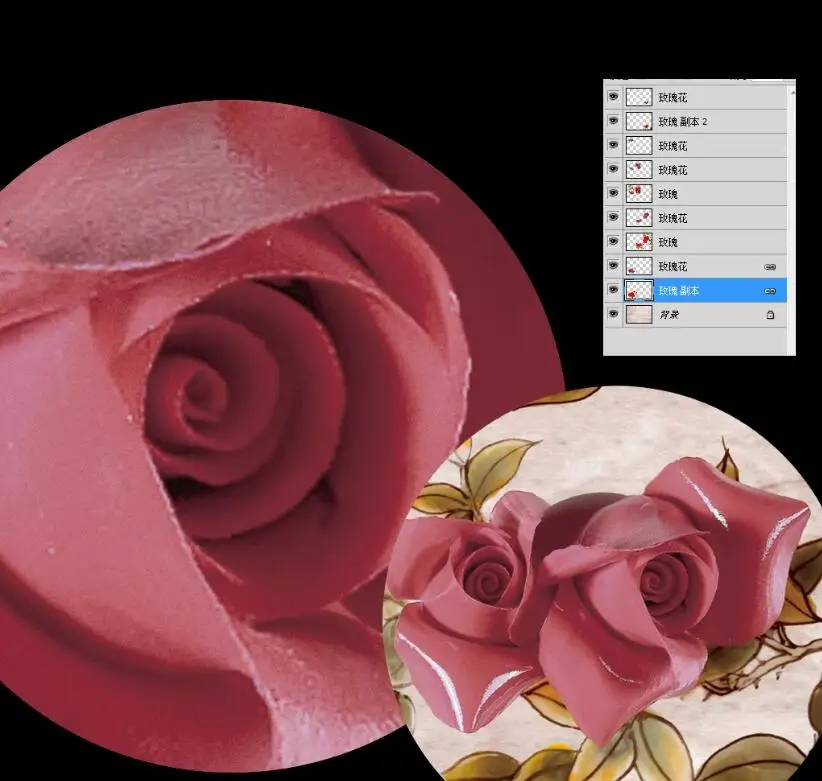
Task: Select name of 玫瑰花 layer between the 玫瑰 layers
Action: (673, 218)
